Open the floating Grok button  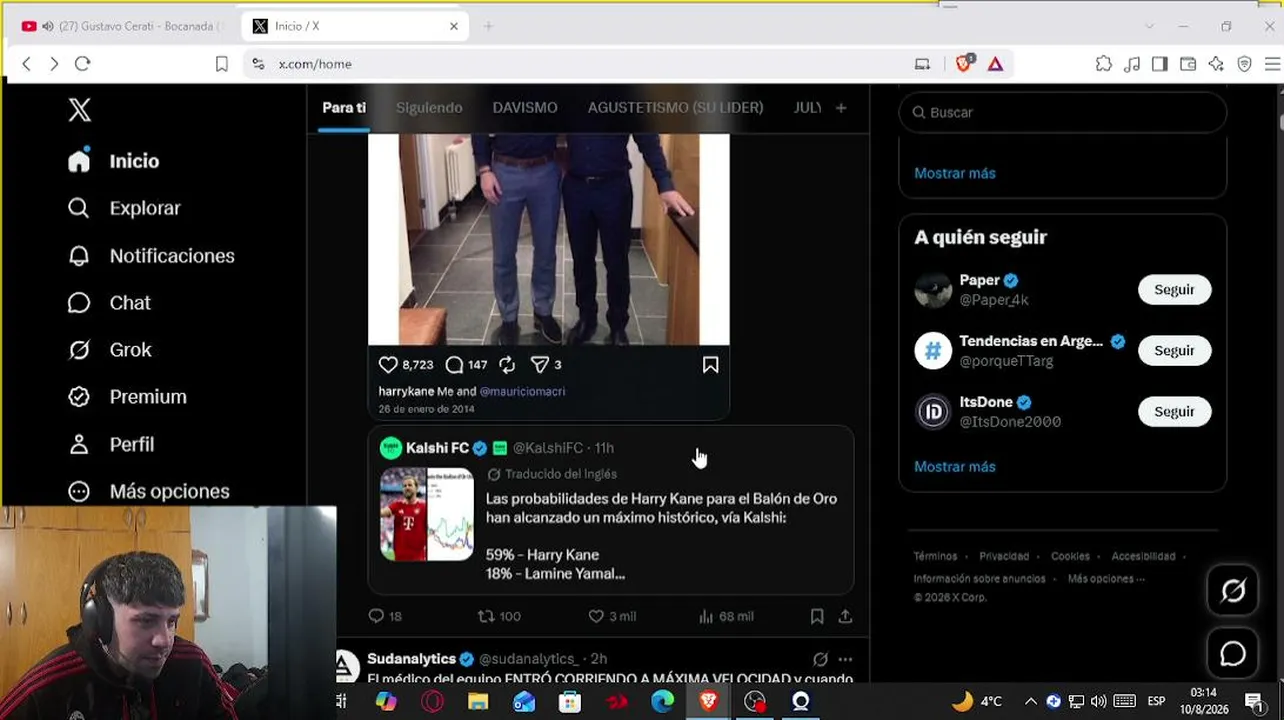click(x=1233, y=591)
